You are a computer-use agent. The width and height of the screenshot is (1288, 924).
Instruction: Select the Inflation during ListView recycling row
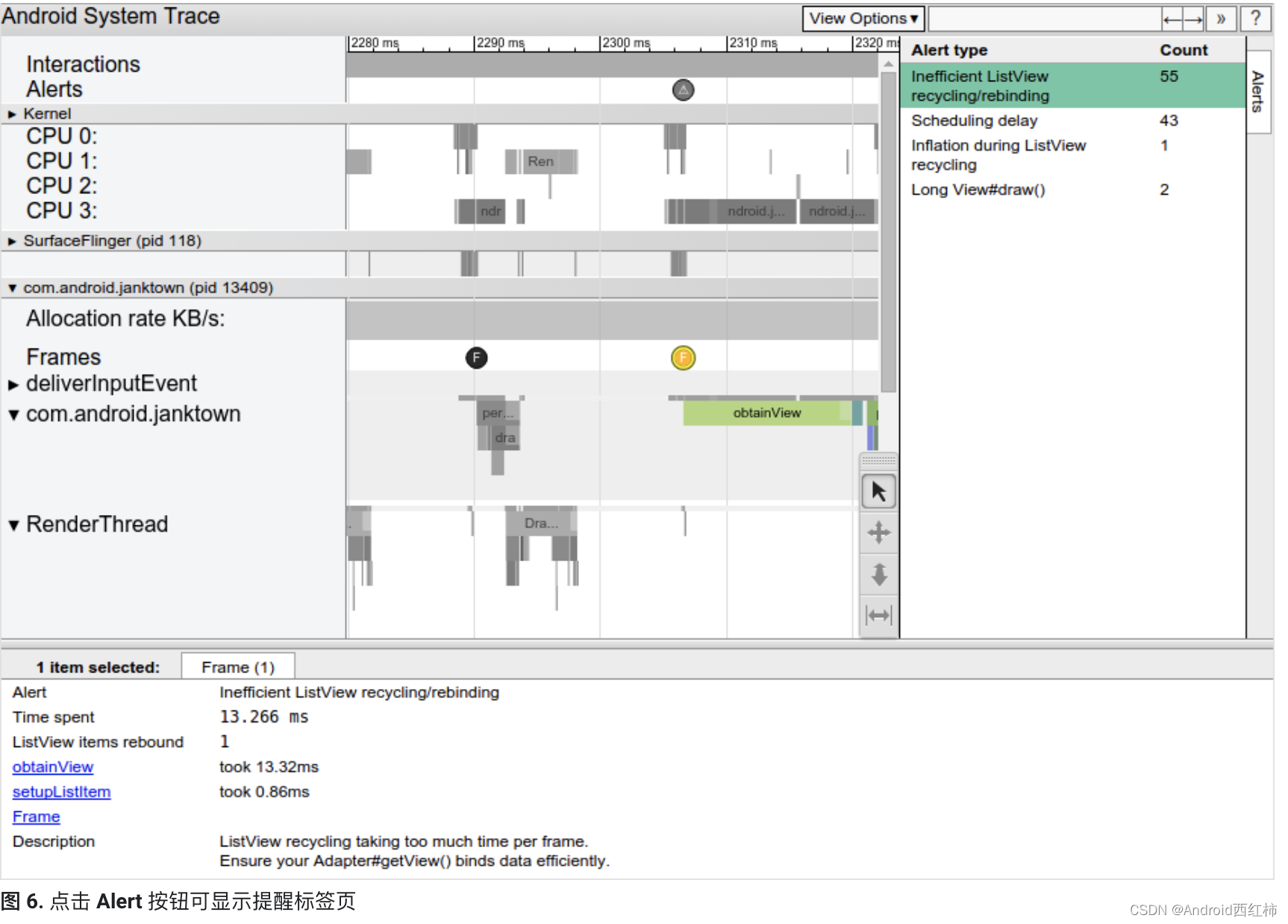pyautogui.click(x=1072, y=154)
